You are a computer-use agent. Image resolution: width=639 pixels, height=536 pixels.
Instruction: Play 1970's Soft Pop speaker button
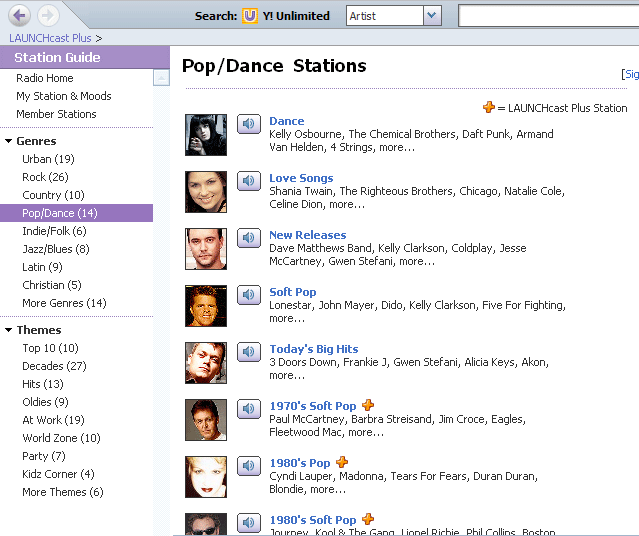tap(249, 409)
